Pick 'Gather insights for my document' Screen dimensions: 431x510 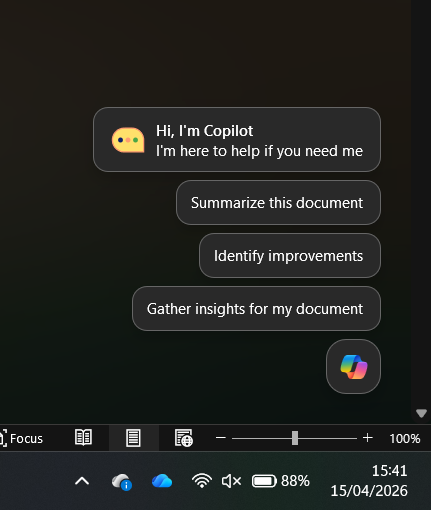[256, 309]
